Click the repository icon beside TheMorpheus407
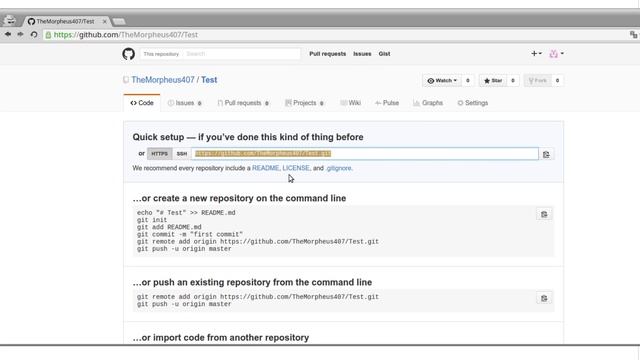The height and width of the screenshot is (360, 640). click(x=126, y=80)
